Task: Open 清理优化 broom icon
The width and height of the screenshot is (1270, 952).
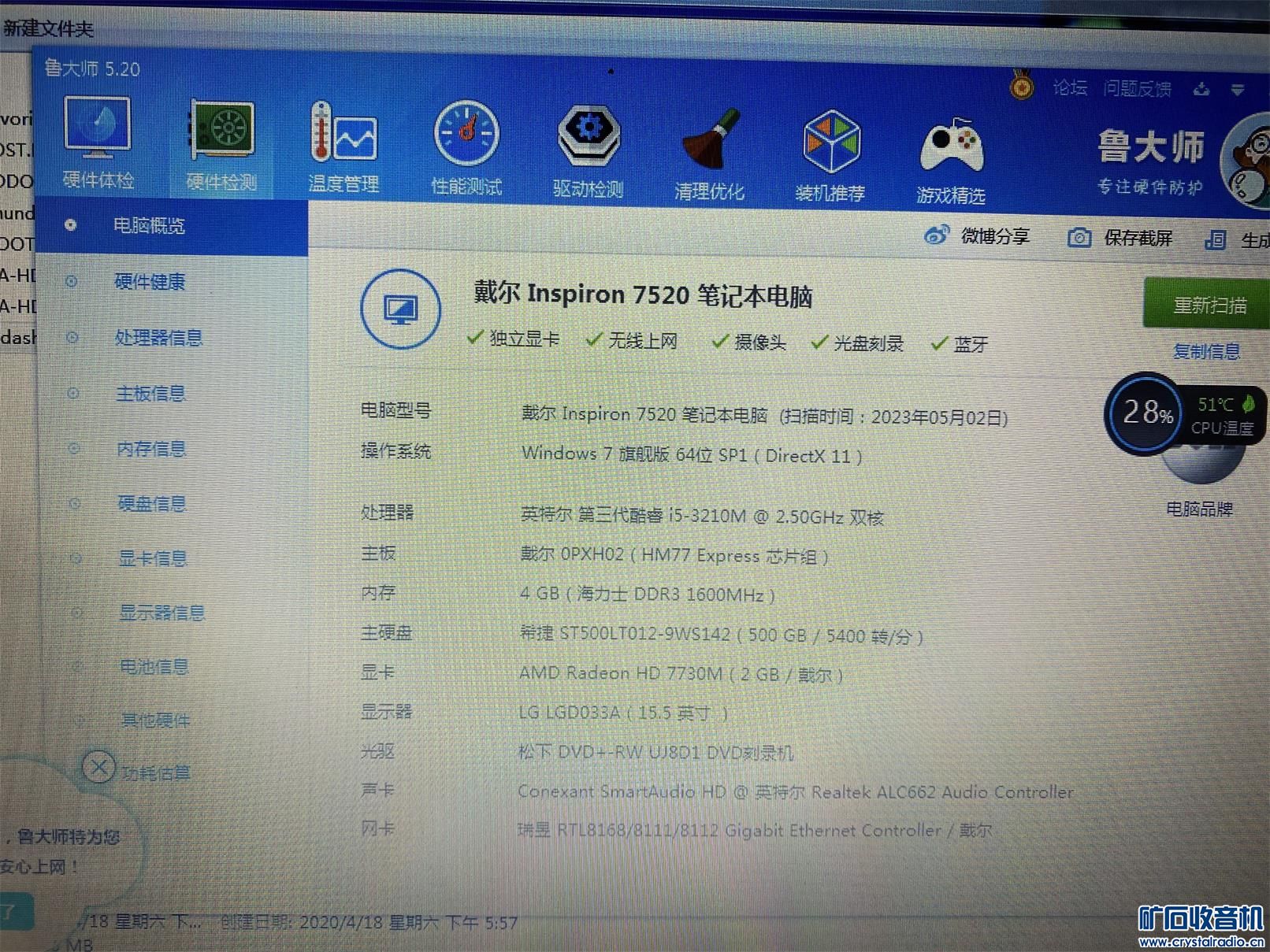Action: click(x=711, y=140)
